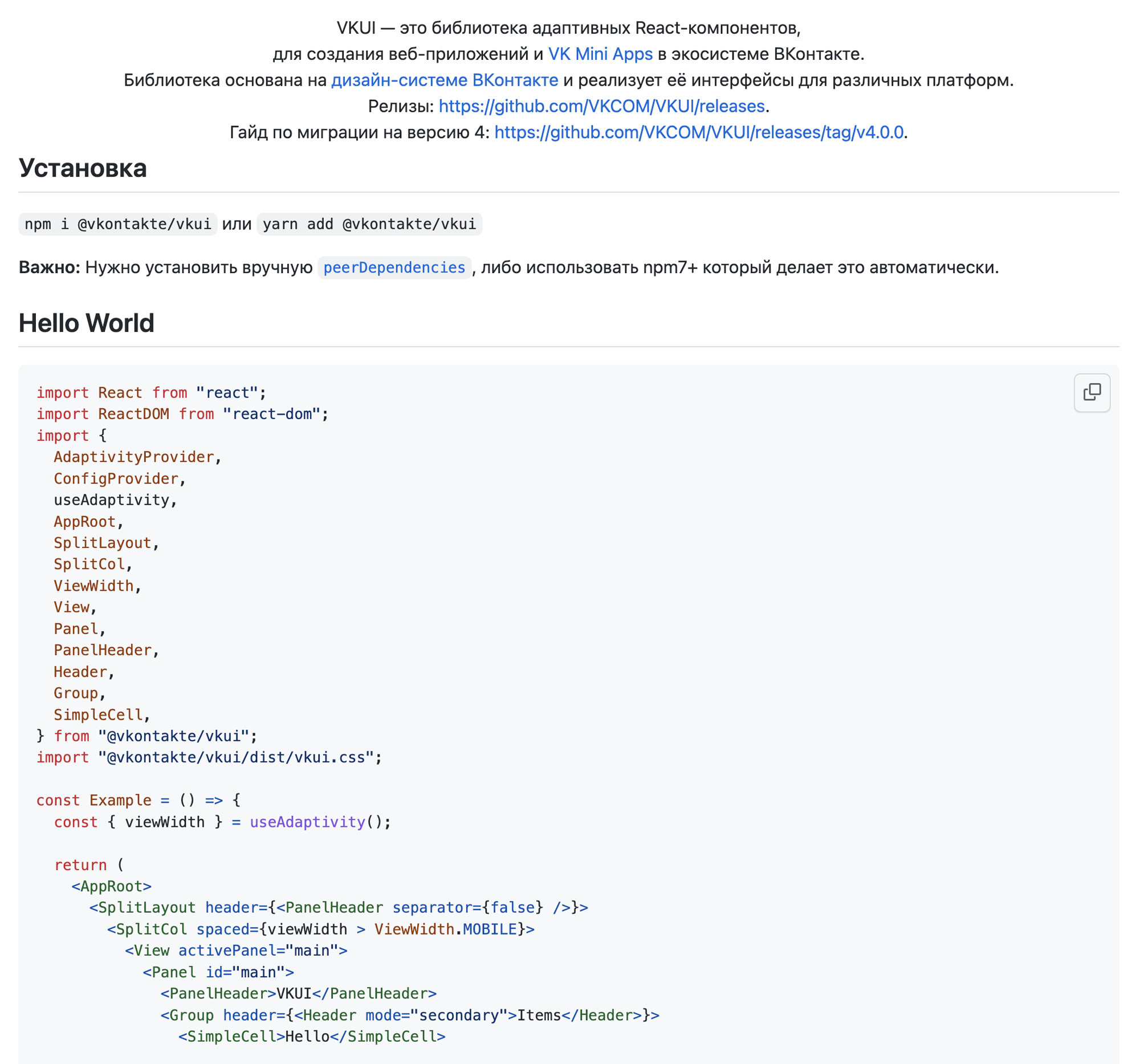
Task: Copy the Hello World code snippet
Action: [1092, 392]
